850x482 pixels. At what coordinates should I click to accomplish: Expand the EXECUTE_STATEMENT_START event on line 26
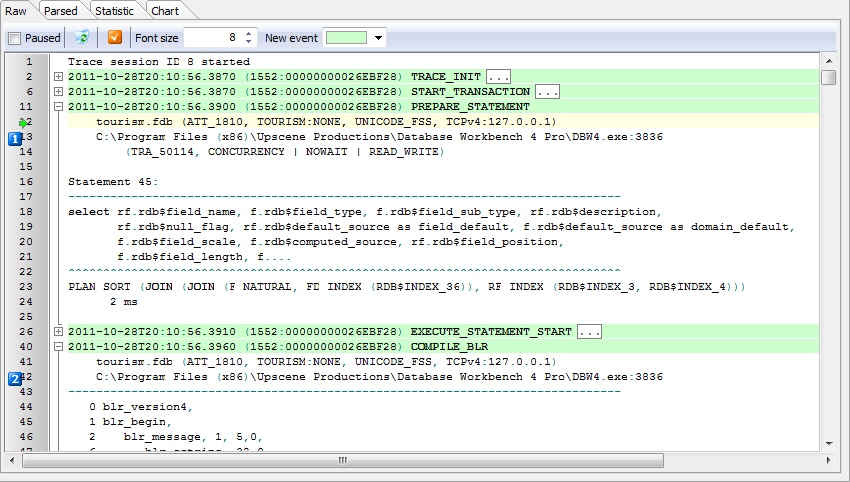point(58,332)
